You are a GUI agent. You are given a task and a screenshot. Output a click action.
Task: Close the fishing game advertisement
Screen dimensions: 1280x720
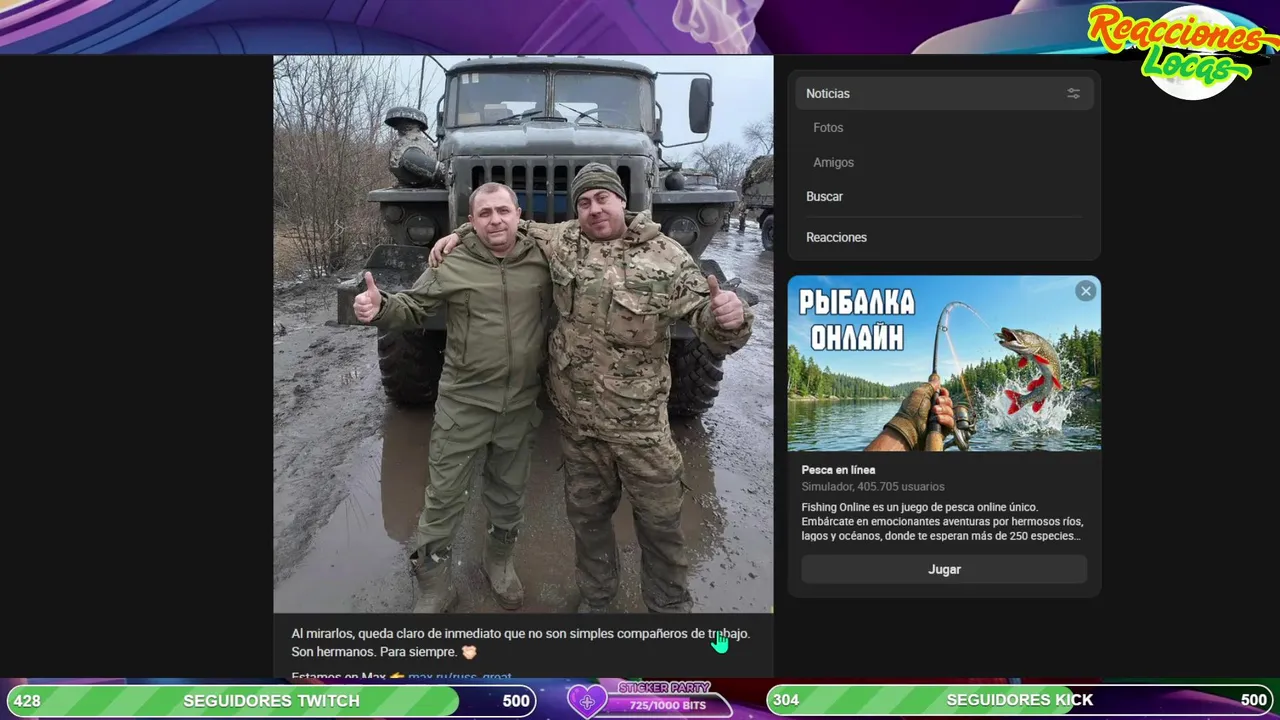[1086, 291]
